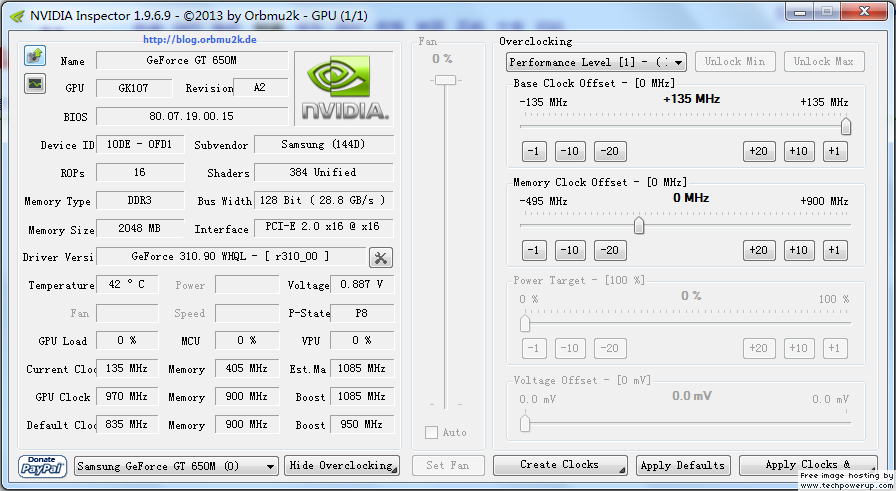This screenshot has height=491, width=896.
Task: Click the Driver Version field GeForce 310.90 WHQL
Action: point(231,257)
